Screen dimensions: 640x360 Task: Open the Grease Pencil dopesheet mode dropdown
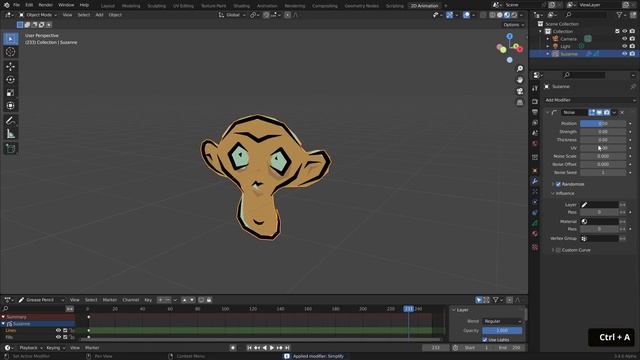click(x=41, y=300)
